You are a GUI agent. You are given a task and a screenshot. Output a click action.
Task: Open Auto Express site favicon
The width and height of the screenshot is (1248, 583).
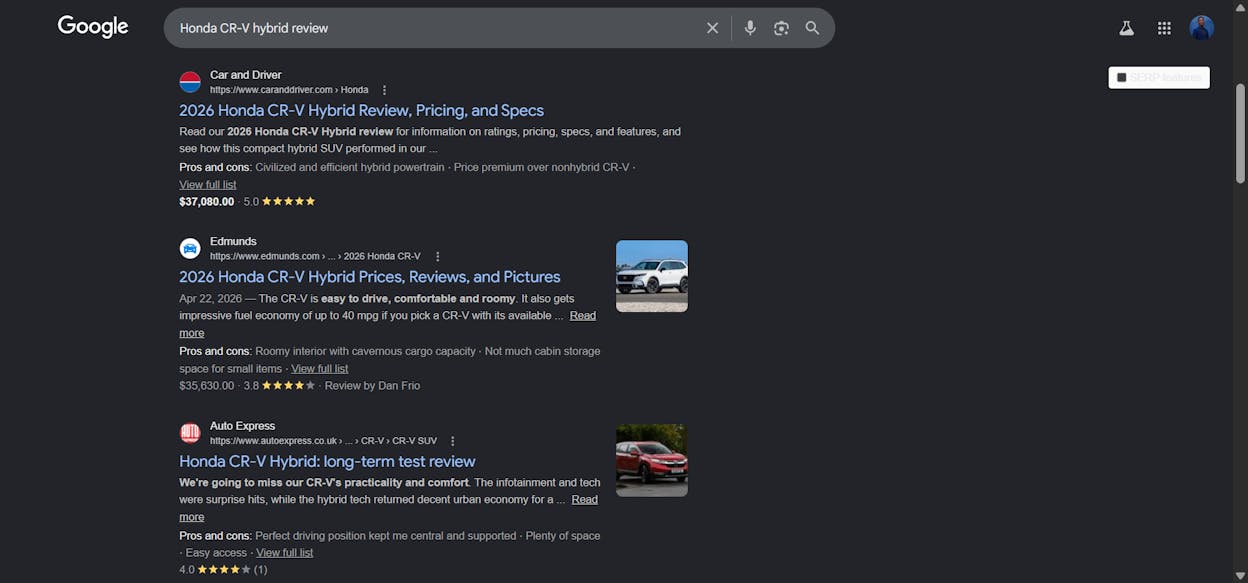coord(190,433)
